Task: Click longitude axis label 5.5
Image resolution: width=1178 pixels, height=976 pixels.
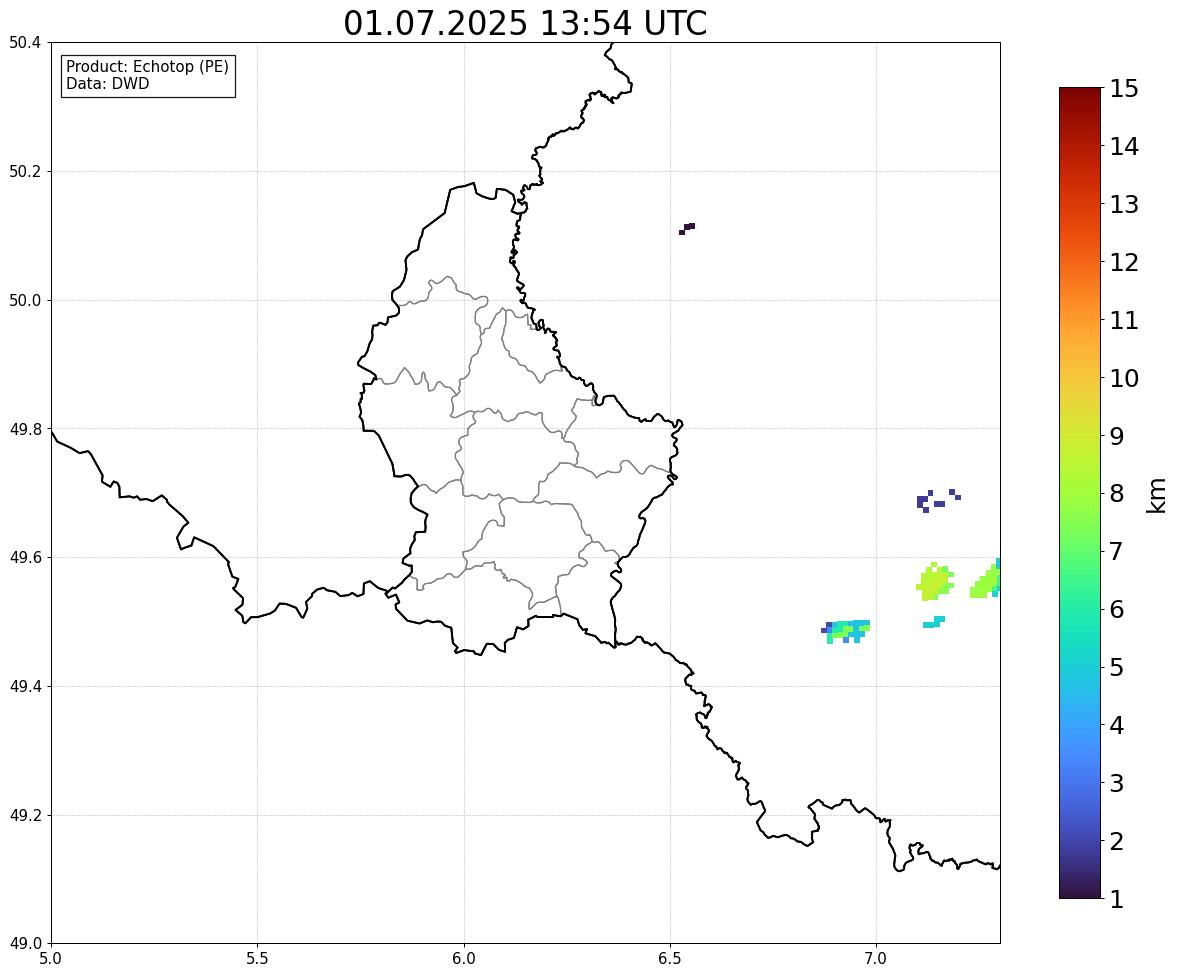Action: point(258,959)
